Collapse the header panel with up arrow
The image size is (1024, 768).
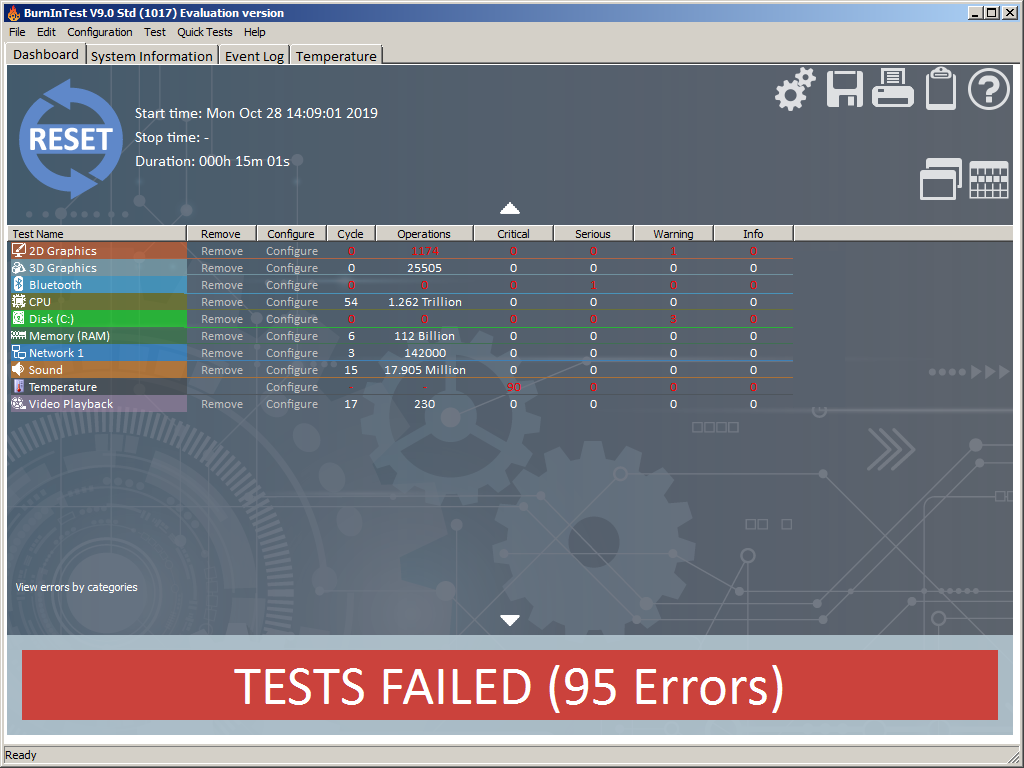coord(510,208)
